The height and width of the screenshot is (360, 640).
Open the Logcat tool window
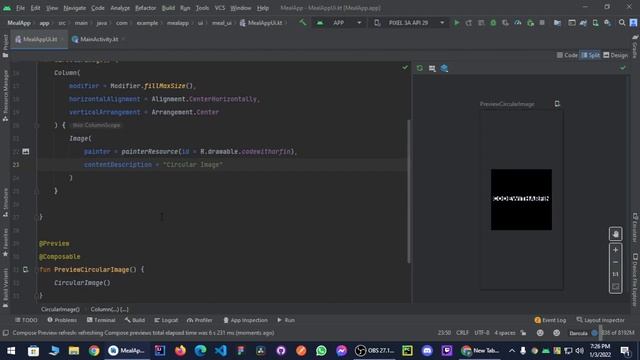(x=166, y=320)
